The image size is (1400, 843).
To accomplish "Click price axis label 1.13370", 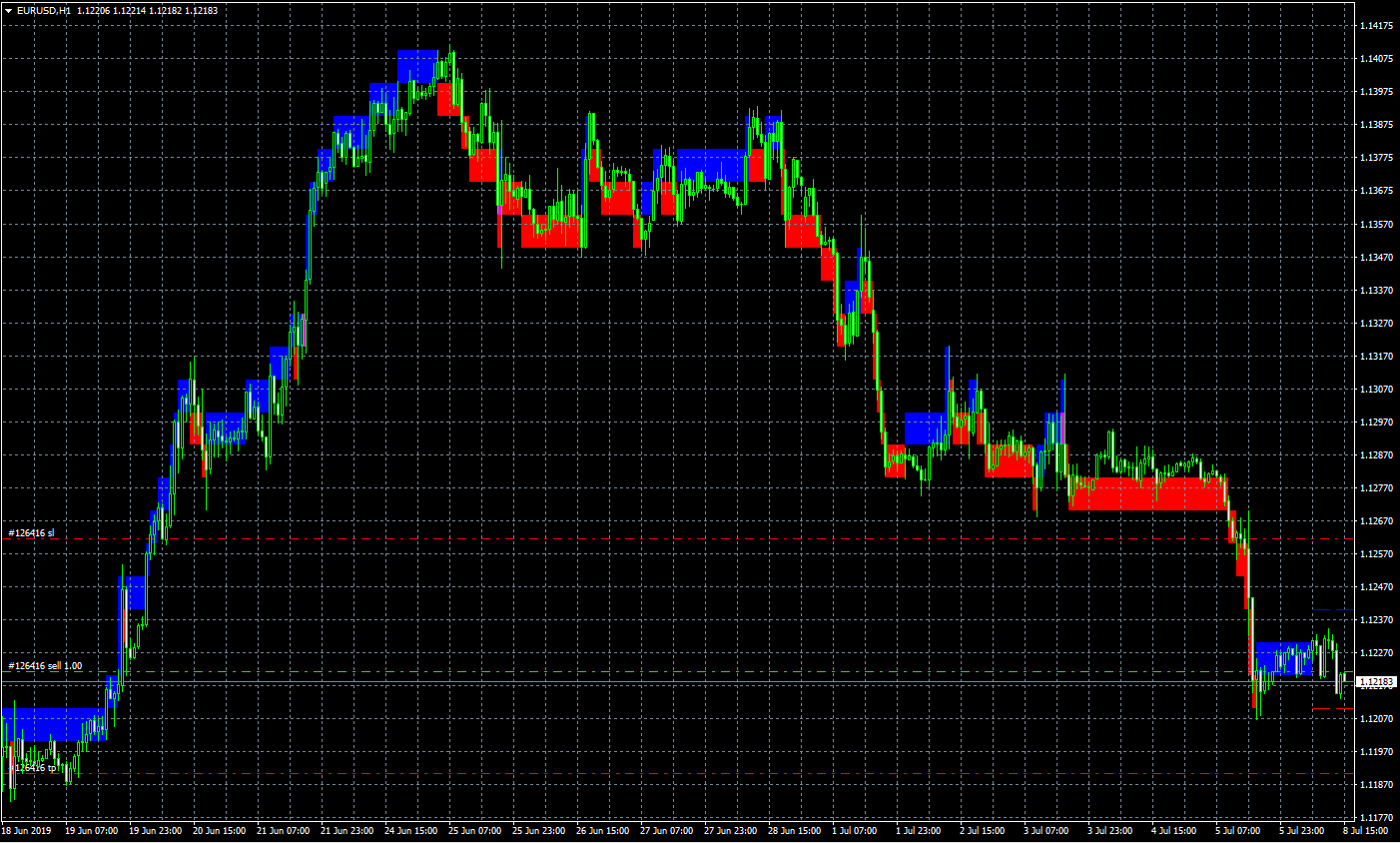I will pos(1376,291).
